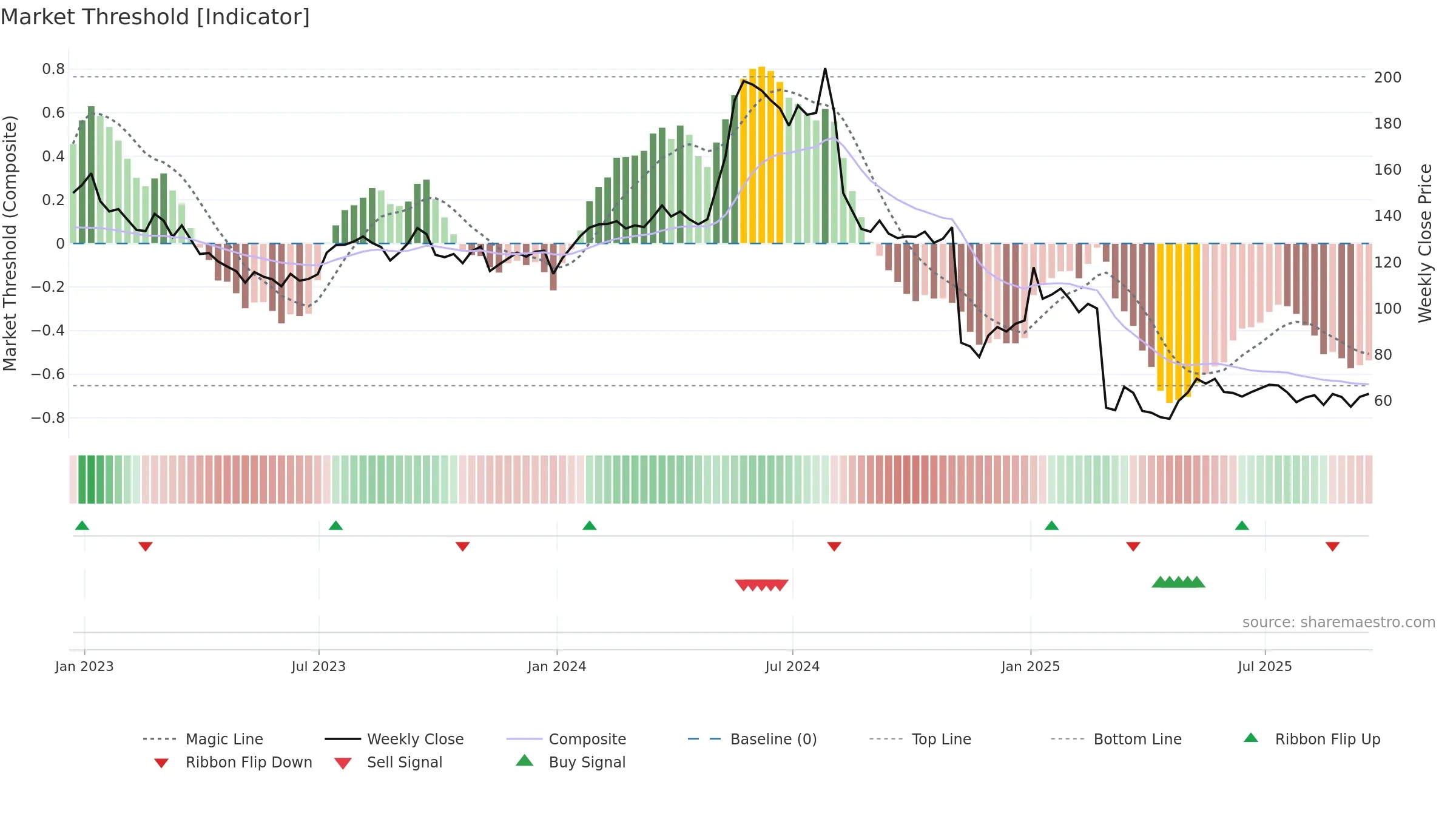
Task: Toggle Ribbon Flip Down legend entry
Action: [233, 763]
